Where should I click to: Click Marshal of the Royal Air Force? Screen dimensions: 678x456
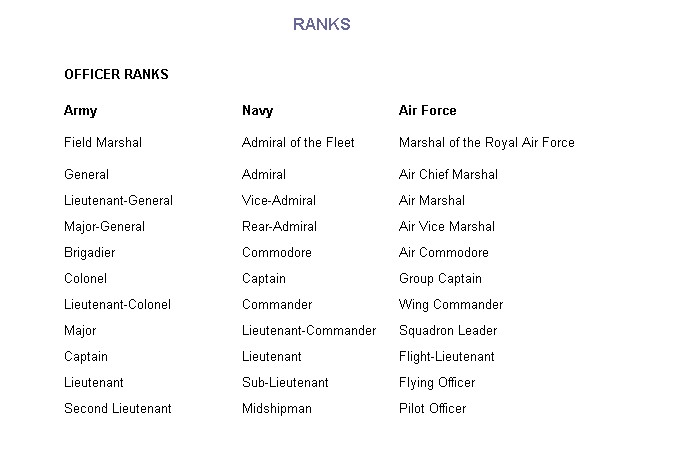486,143
